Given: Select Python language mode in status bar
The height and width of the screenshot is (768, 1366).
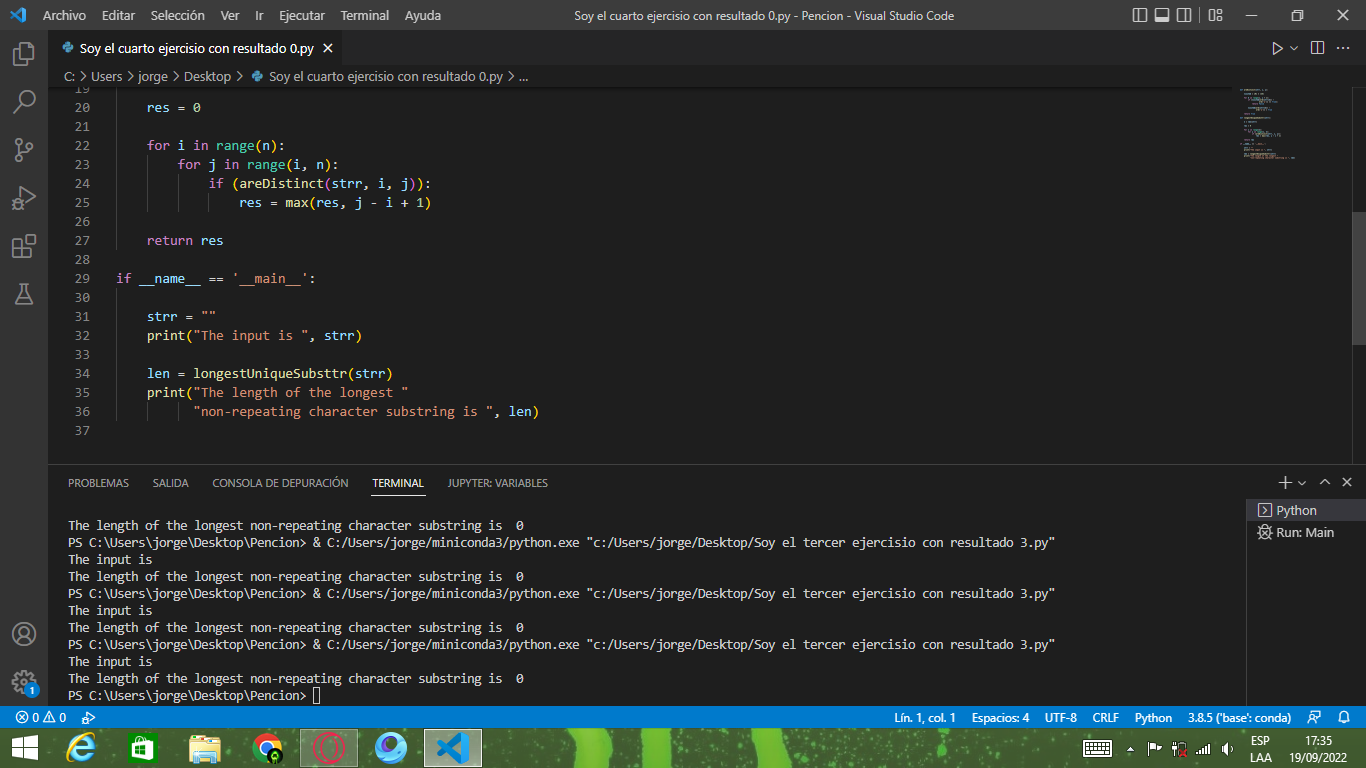Looking at the screenshot, I should pos(1153,717).
